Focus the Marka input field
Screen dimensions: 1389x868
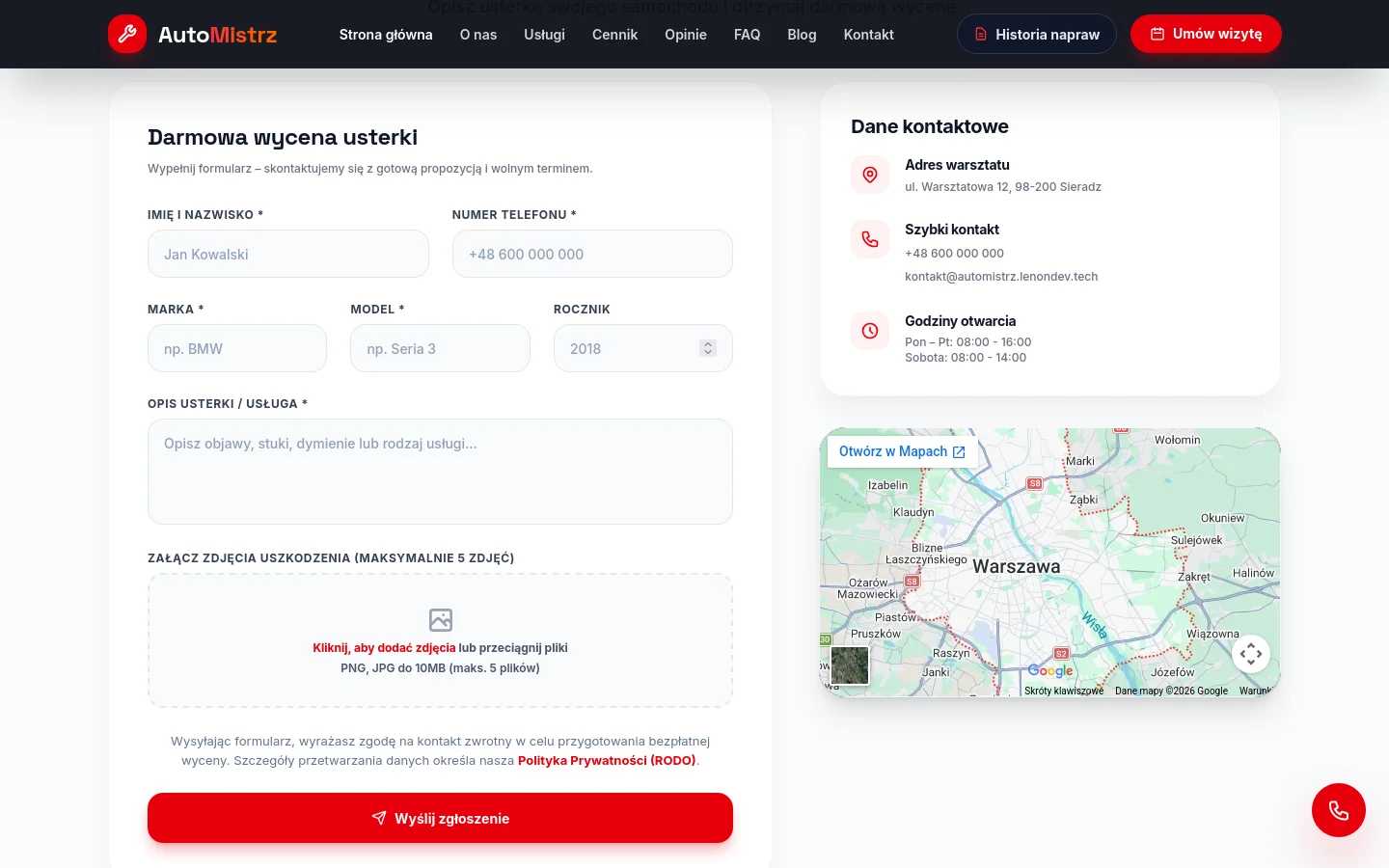pyautogui.click(x=237, y=348)
